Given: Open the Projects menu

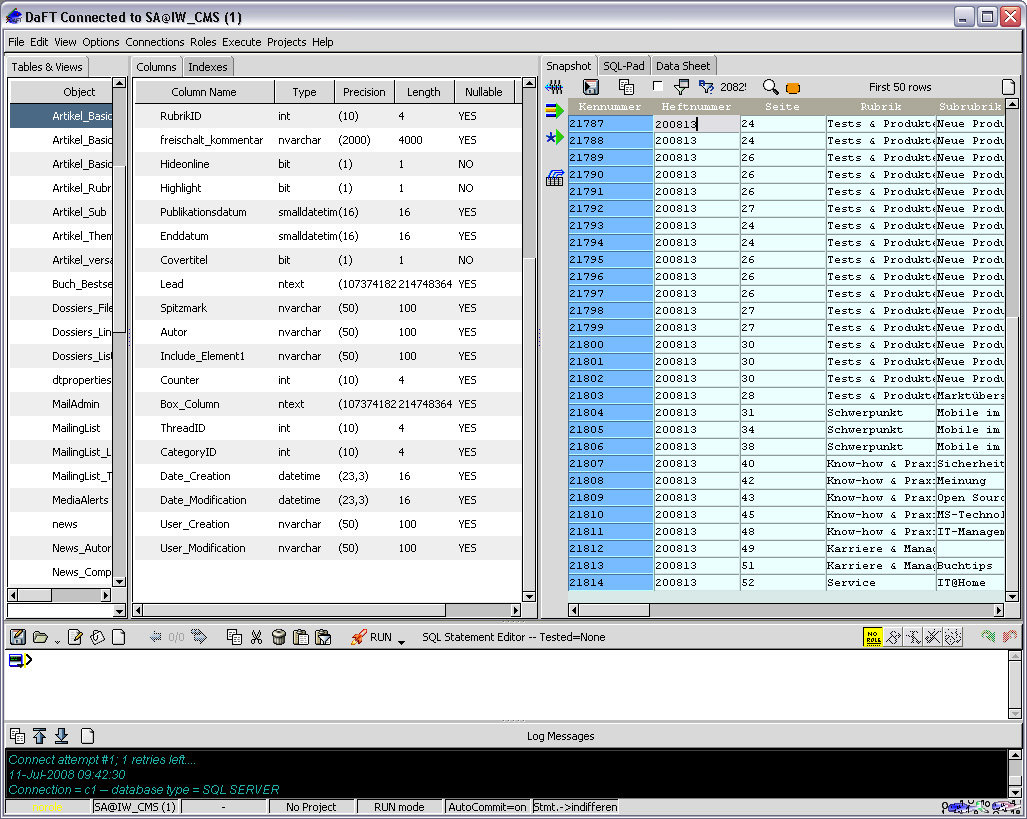Looking at the screenshot, I should coord(287,42).
